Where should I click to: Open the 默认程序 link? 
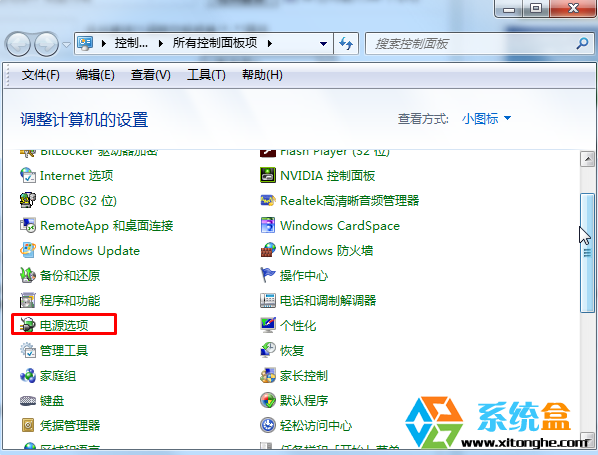(304, 400)
